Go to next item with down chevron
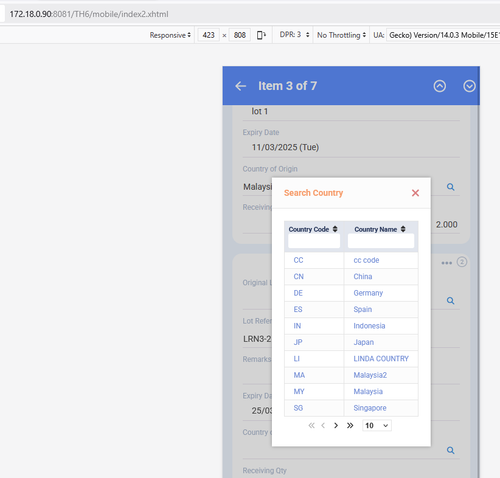Viewport: 500px width, 478px height. [469, 86]
